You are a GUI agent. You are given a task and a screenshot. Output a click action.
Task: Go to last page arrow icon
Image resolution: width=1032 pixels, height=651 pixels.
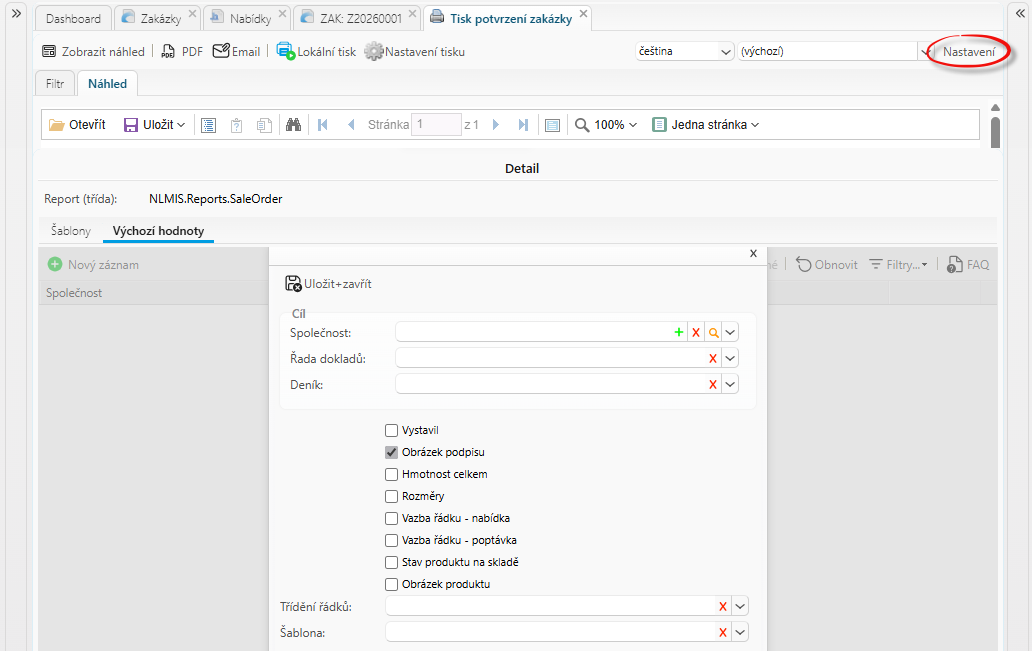(x=523, y=124)
